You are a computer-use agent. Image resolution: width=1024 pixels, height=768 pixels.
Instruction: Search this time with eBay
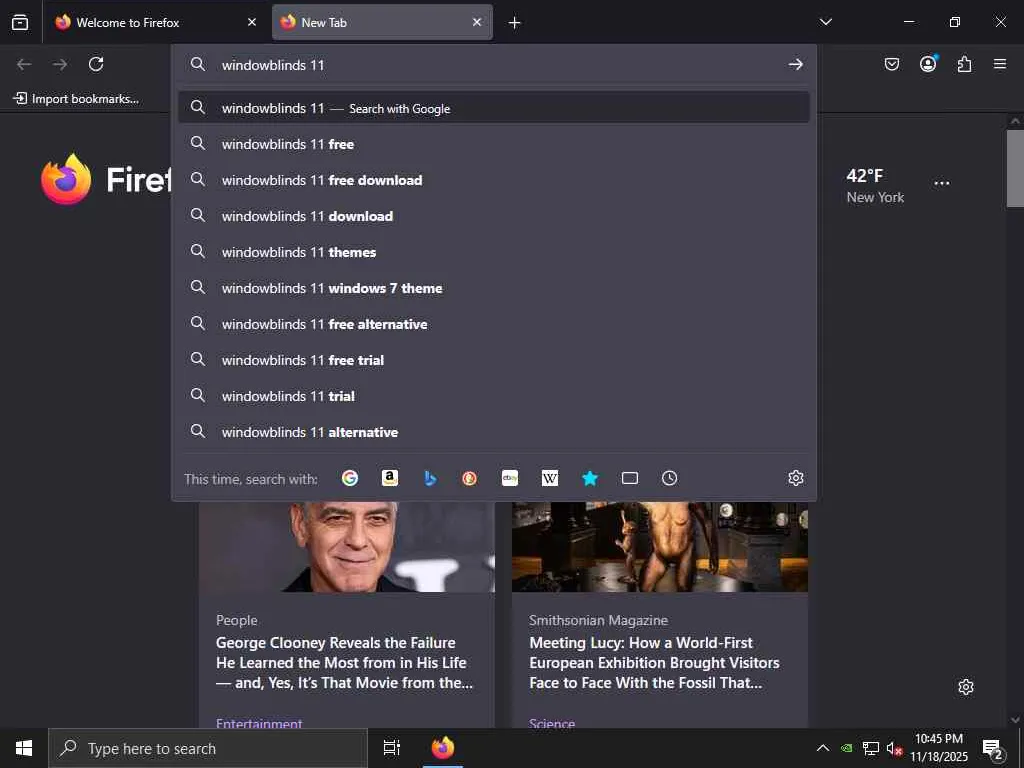[510, 478]
